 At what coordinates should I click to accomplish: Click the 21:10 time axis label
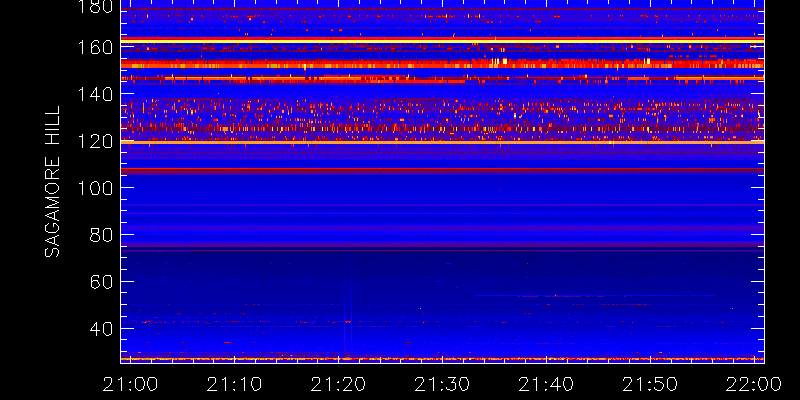click(x=234, y=384)
